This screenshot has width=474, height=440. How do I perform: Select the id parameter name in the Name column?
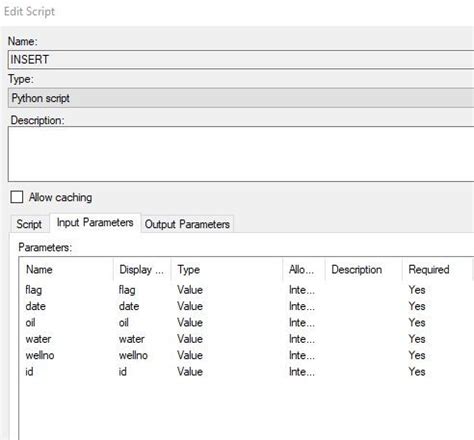(29, 371)
